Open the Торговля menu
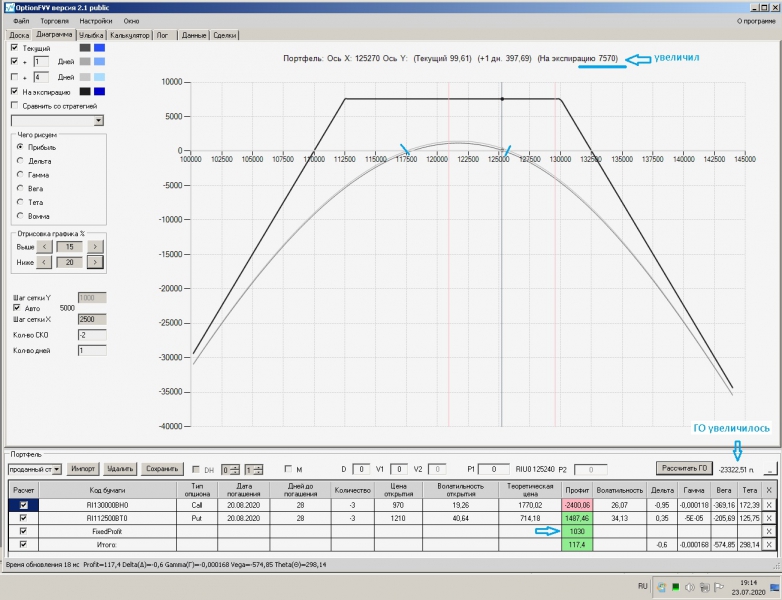782x600 pixels. click(x=52, y=20)
